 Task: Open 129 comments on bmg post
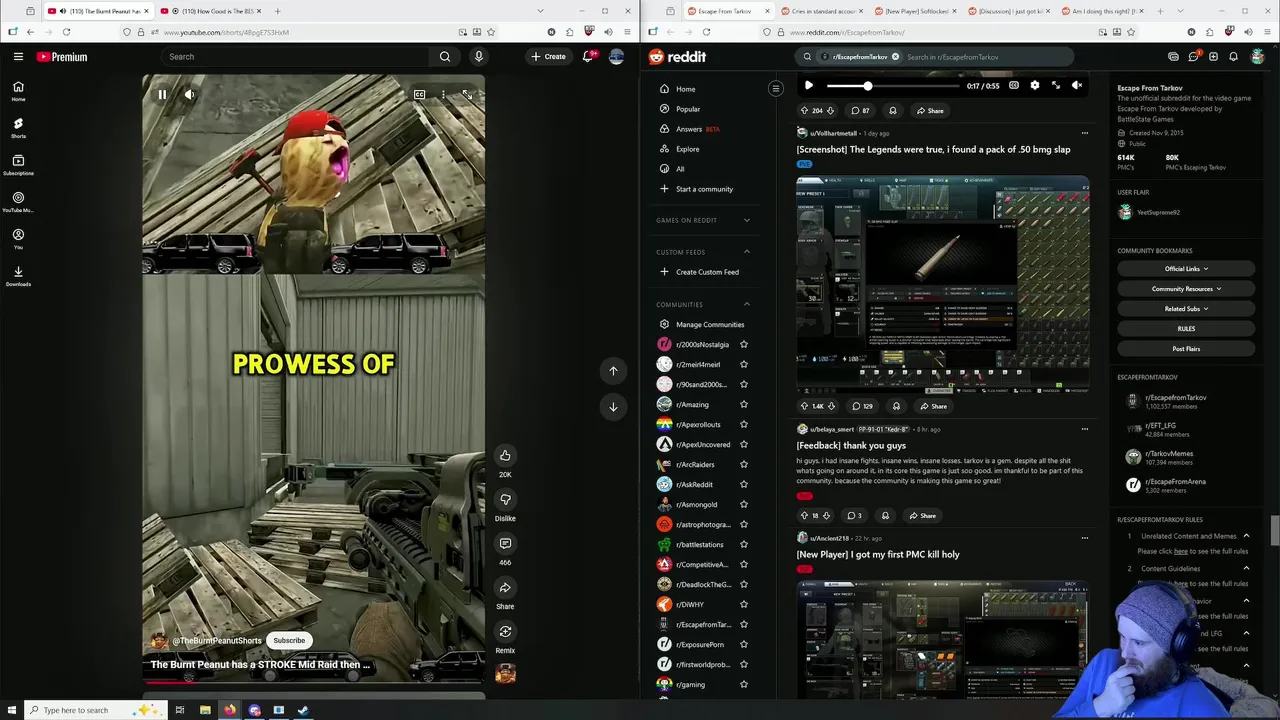[x=862, y=406]
